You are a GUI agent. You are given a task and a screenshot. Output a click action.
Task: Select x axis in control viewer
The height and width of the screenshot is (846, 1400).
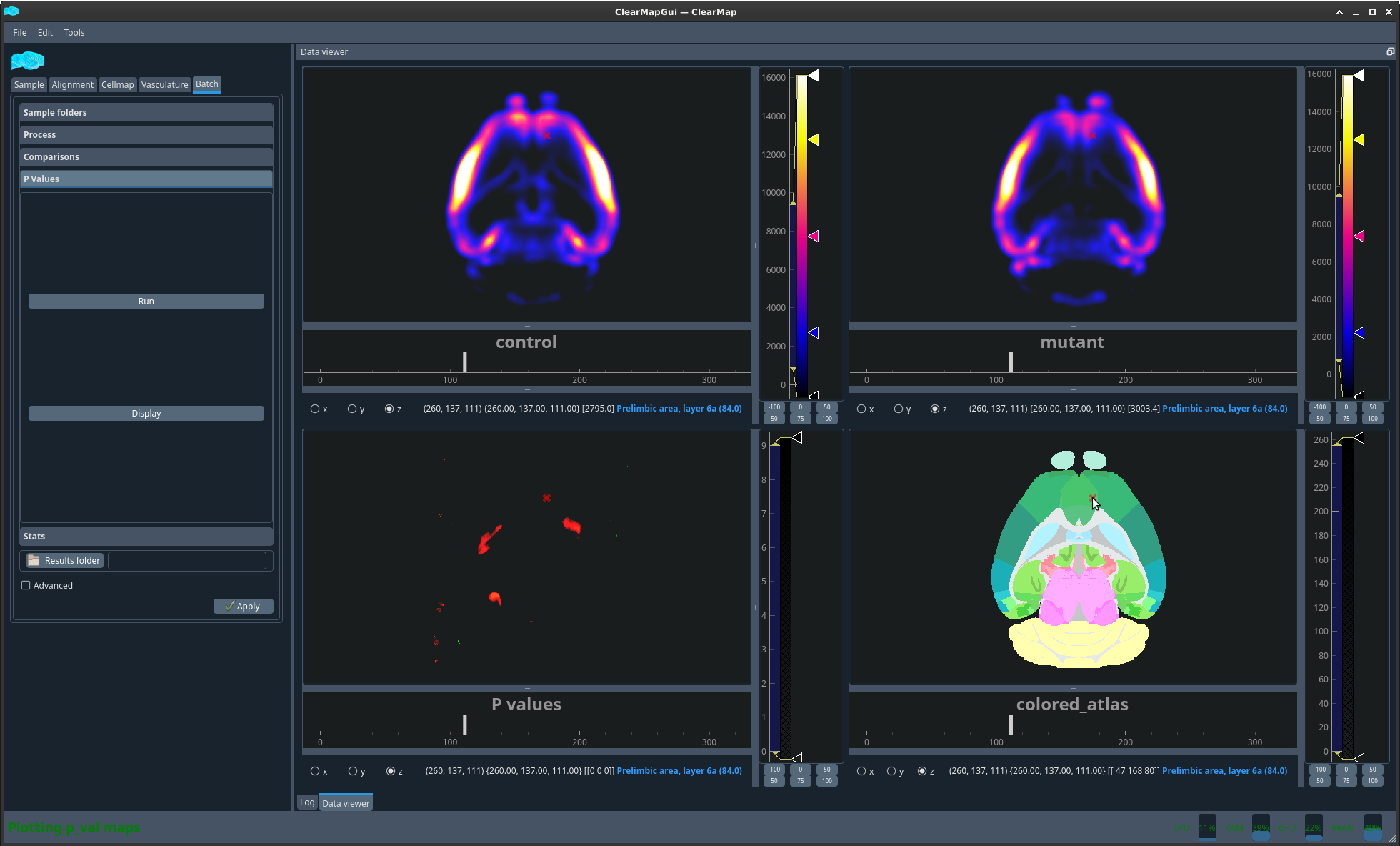coord(315,409)
